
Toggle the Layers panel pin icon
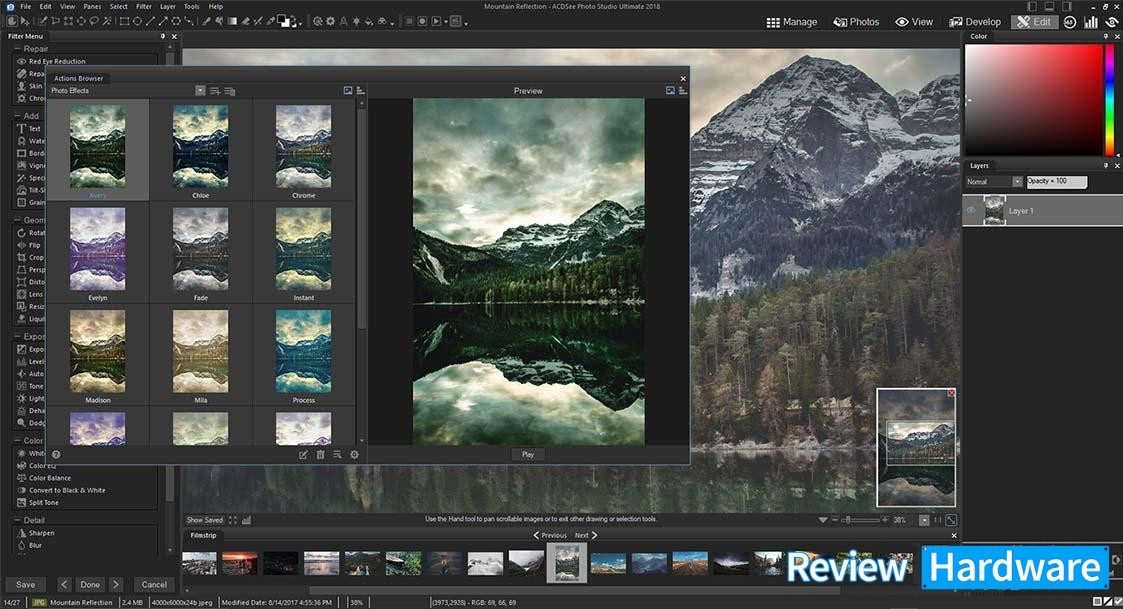pyautogui.click(x=1105, y=166)
